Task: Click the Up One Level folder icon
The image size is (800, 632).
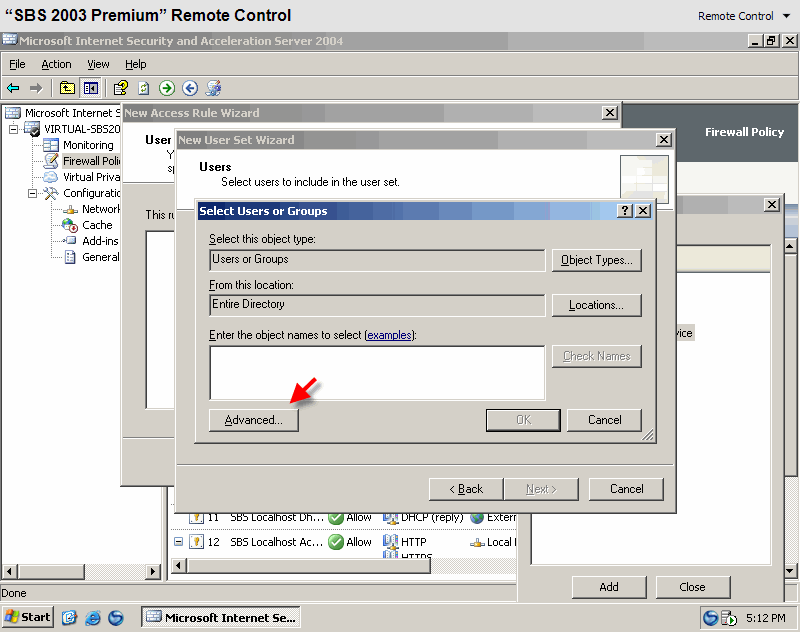Action: click(67, 88)
